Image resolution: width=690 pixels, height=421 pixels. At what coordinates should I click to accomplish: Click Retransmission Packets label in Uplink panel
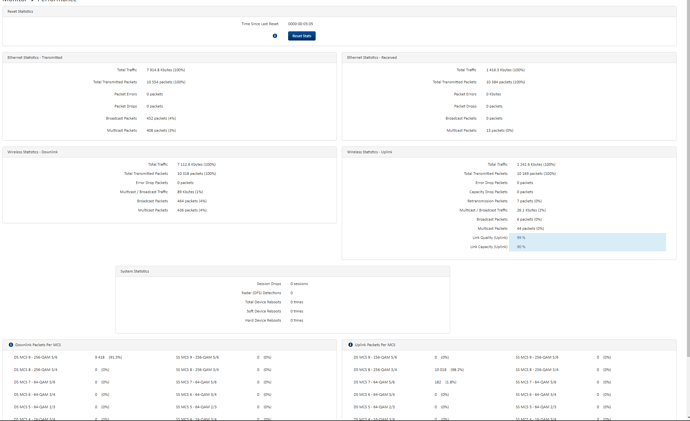pos(487,201)
